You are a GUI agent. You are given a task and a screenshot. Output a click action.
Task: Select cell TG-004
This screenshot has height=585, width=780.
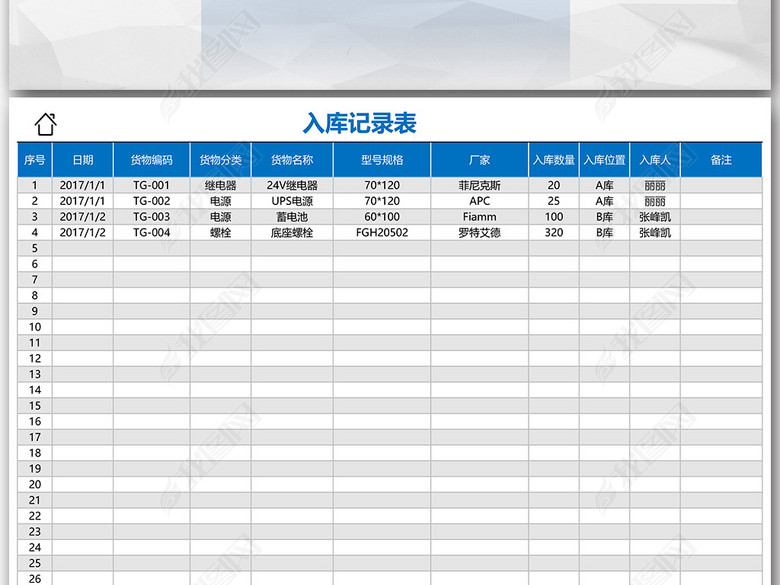coord(152,233)
